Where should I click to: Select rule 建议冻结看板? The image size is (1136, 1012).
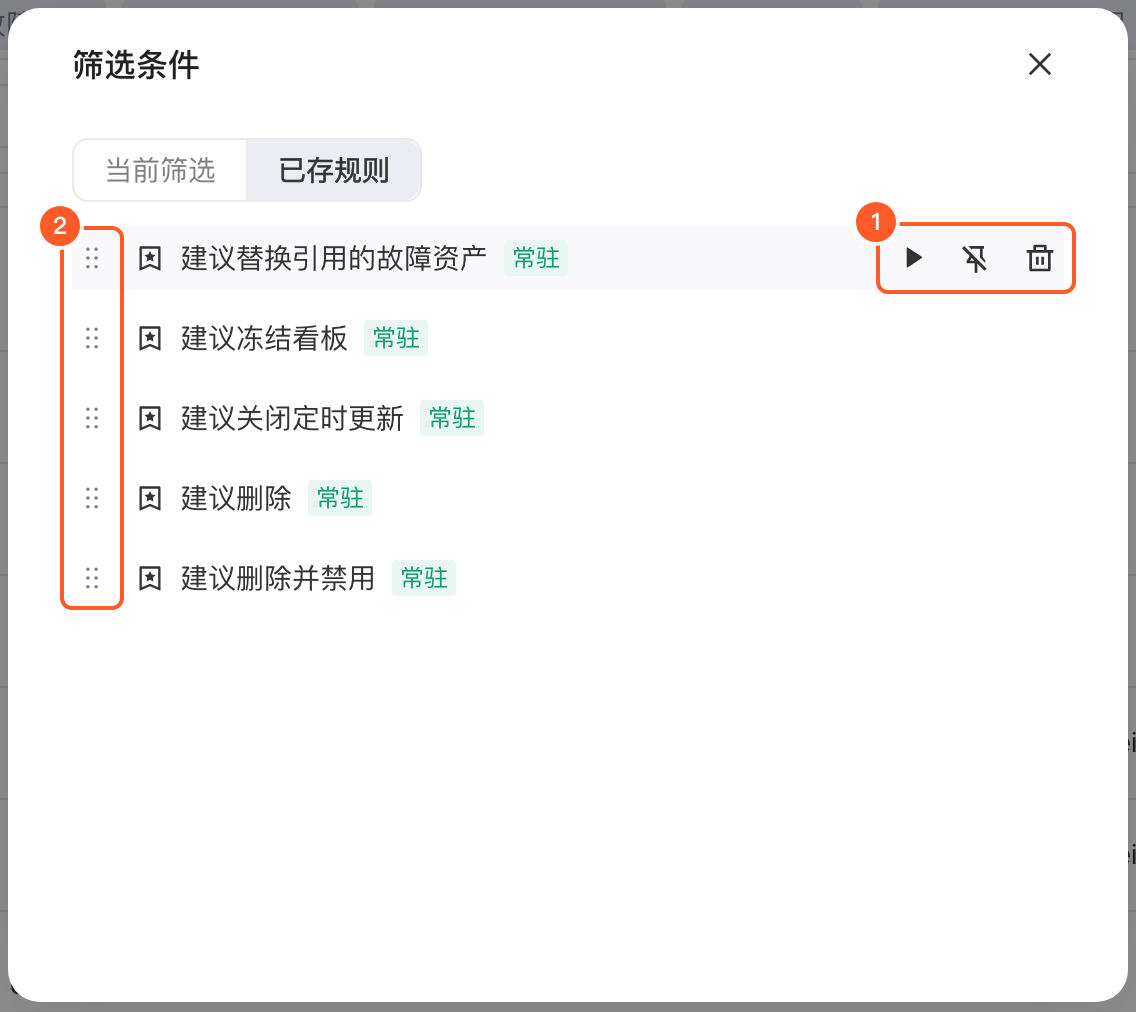264,338
